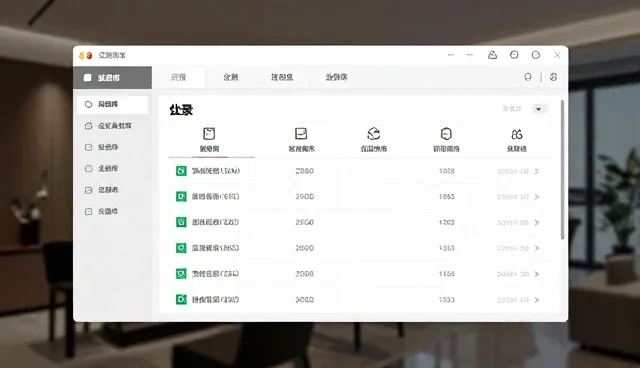Select the document icon category, underlined in red
The width and height of the screenshot is (640, 368).
pyautogui.click(x=209, y=140)
